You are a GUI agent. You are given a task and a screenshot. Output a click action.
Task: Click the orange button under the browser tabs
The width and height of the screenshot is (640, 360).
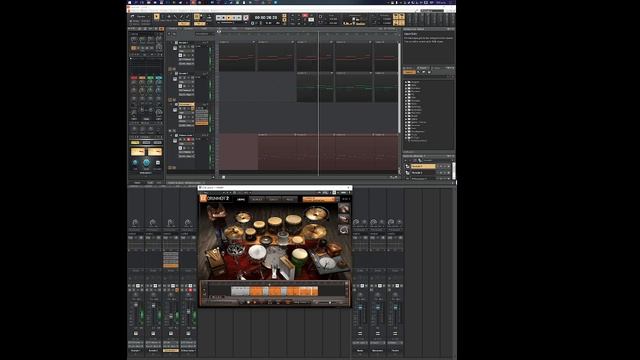coord(409,72)
